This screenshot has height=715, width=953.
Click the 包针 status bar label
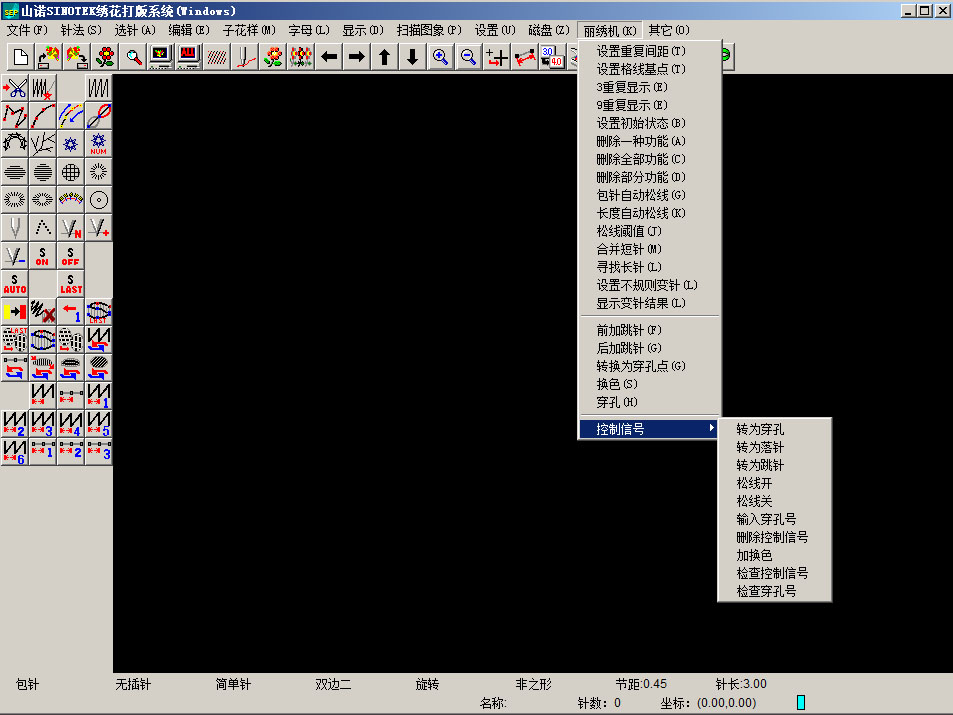click(28, 685)
